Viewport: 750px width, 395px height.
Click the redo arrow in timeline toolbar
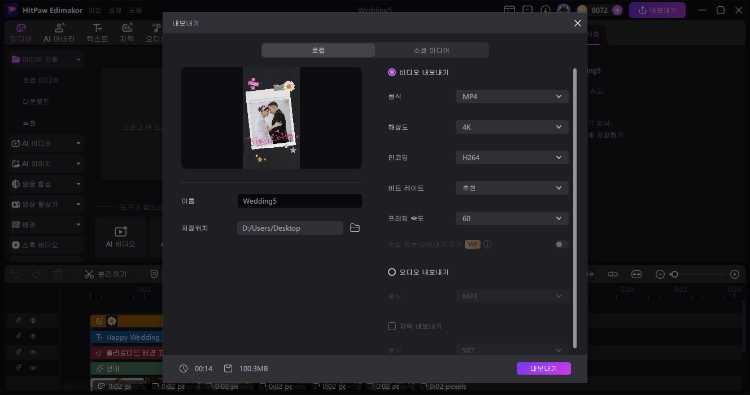coord(36,274)
